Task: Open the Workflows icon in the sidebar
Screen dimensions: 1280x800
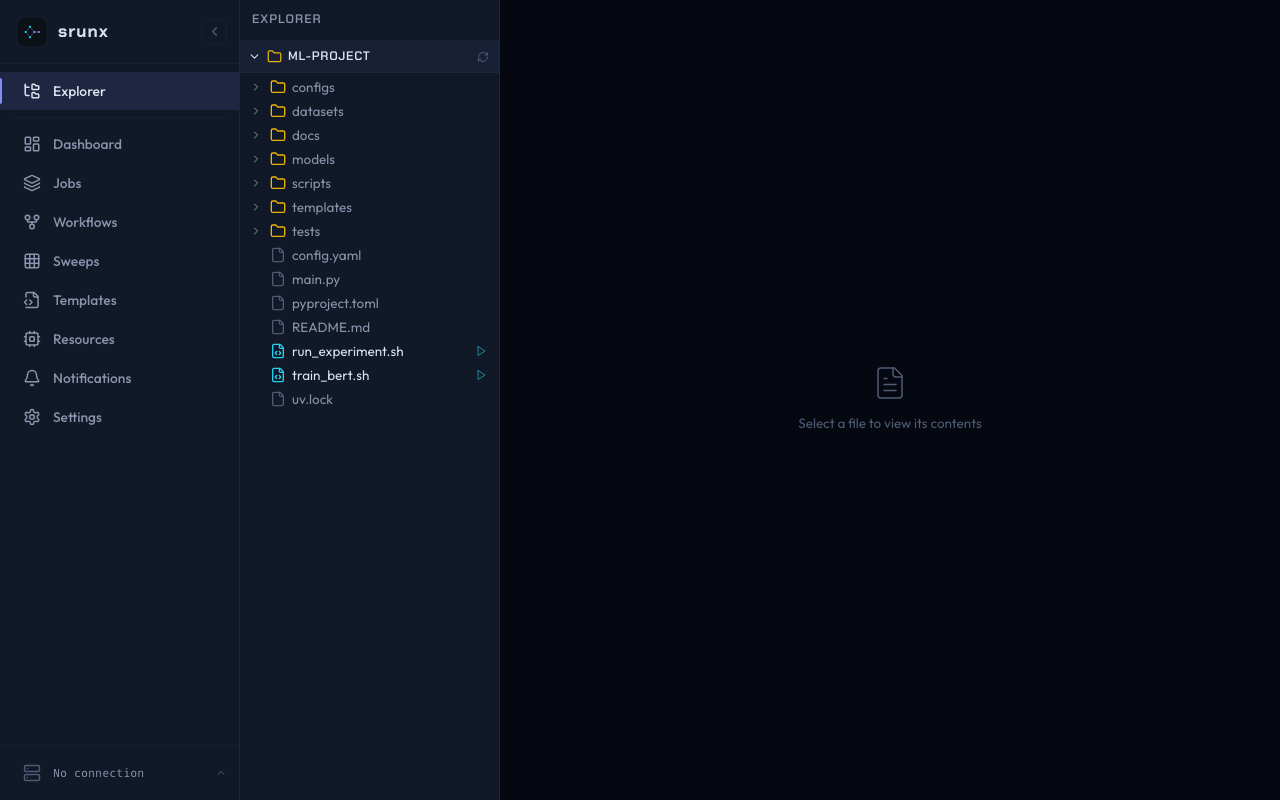Action: coord(32,222)
